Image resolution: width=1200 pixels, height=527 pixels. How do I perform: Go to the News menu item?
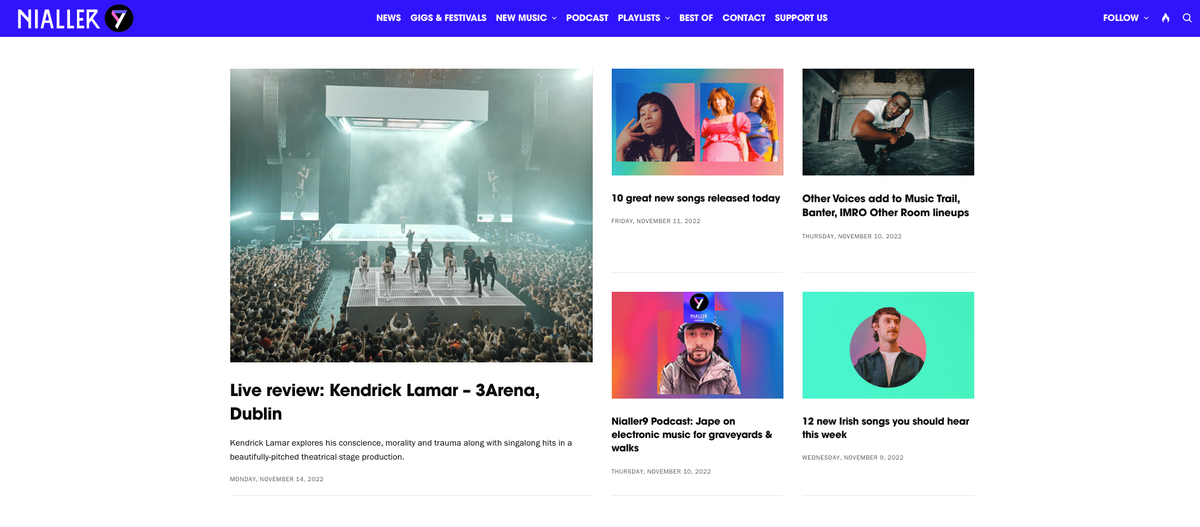pyautogui.click(x=389, y=18)
